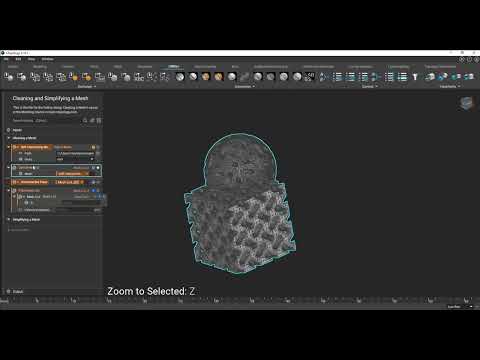This screenshot has width=480, height=360.
Task: Open the Edit menu
Action: (18, 59)
